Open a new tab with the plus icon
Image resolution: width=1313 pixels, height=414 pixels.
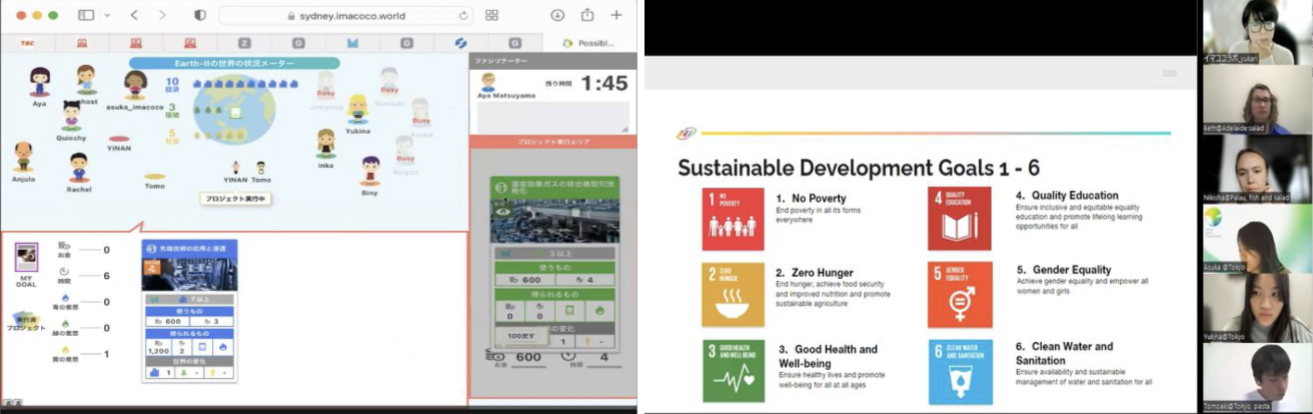click(x=616, y=15)
